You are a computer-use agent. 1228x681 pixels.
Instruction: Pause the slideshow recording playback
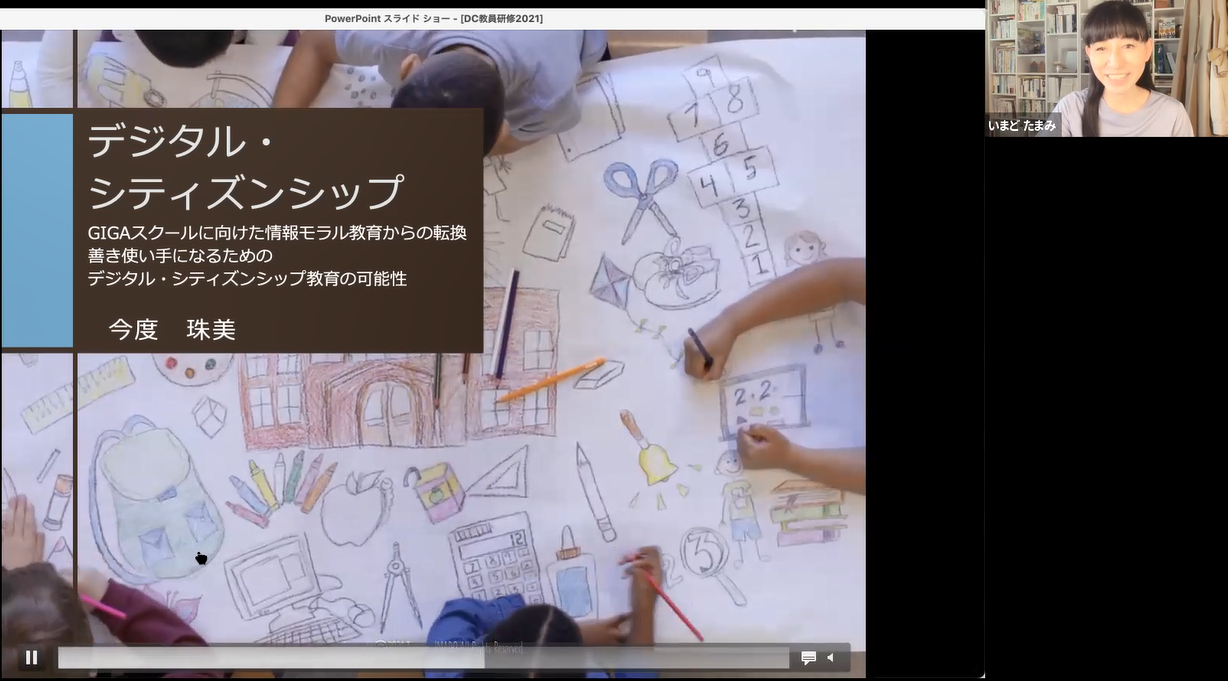click(31, 657)
